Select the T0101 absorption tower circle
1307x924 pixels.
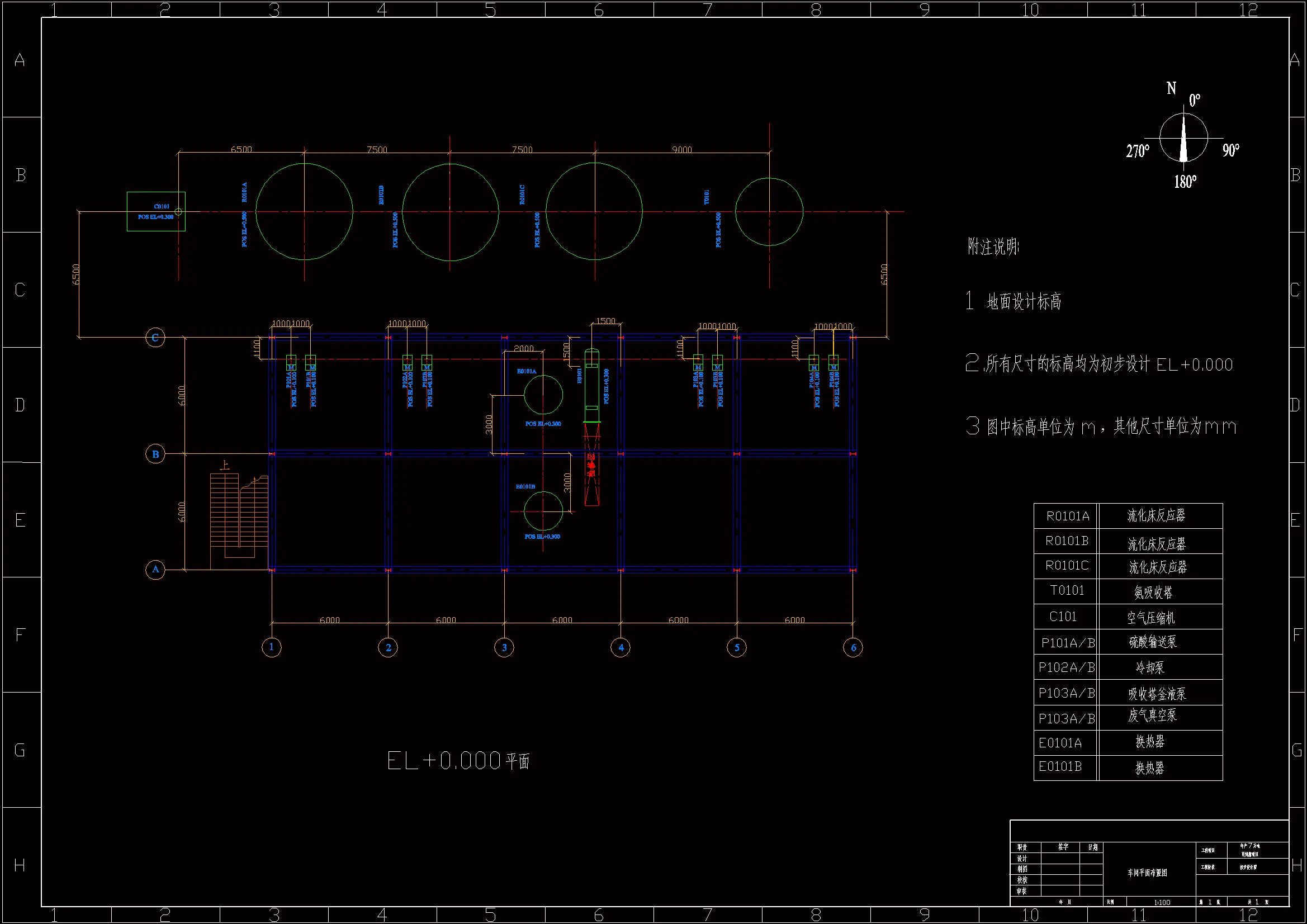point(769,211)
